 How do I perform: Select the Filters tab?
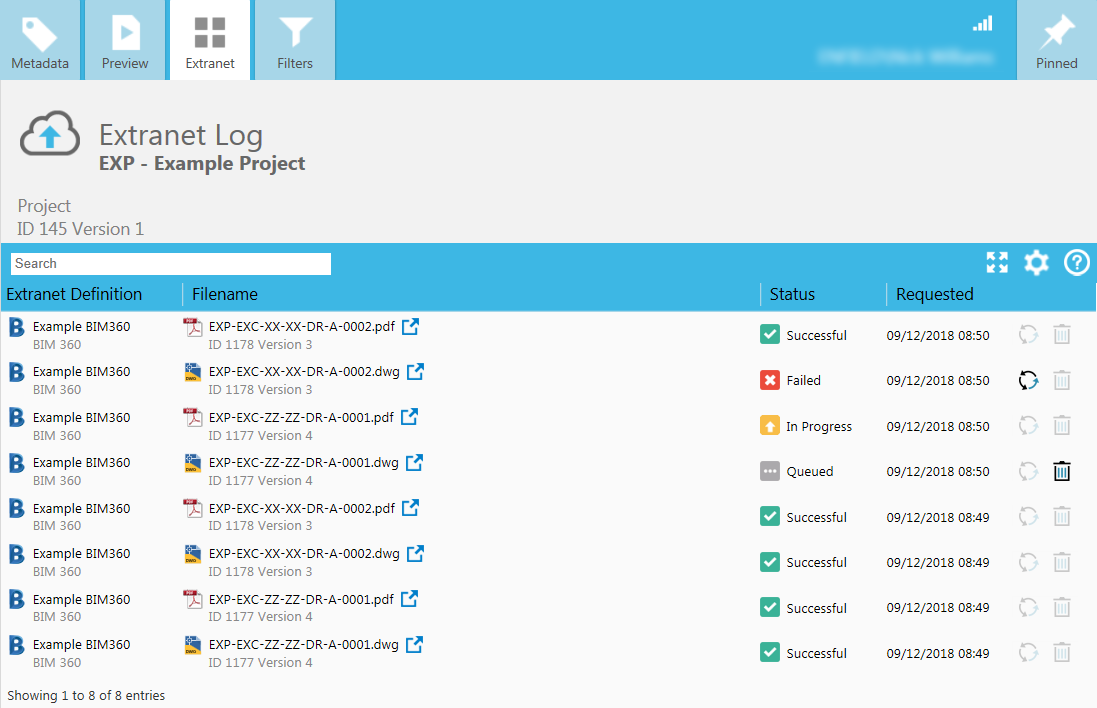pos(295,40)
